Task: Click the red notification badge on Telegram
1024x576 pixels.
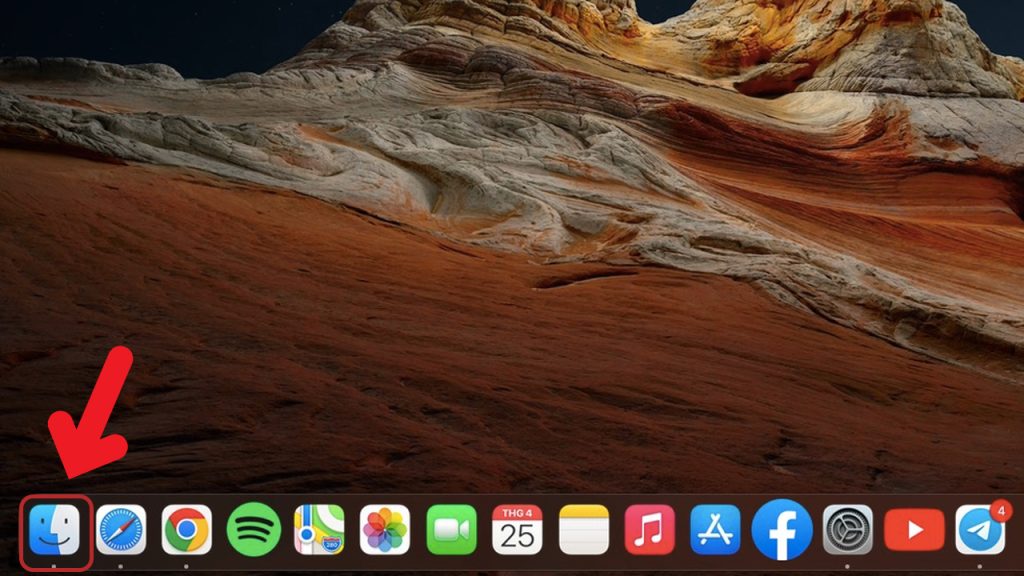Action: click(x=998, y=511)
